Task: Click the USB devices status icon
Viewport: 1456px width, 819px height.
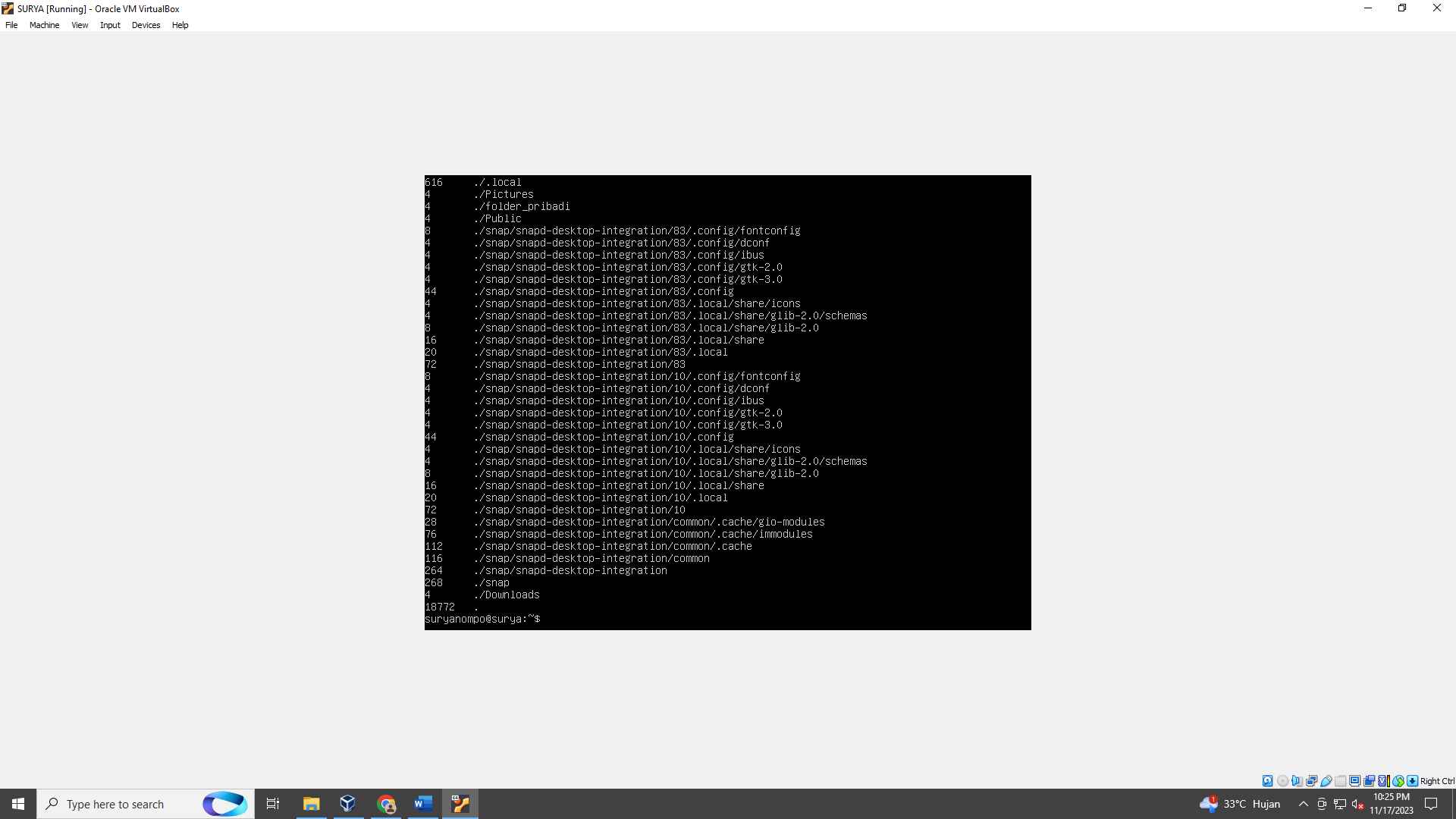Action: tap(1326, 781)
